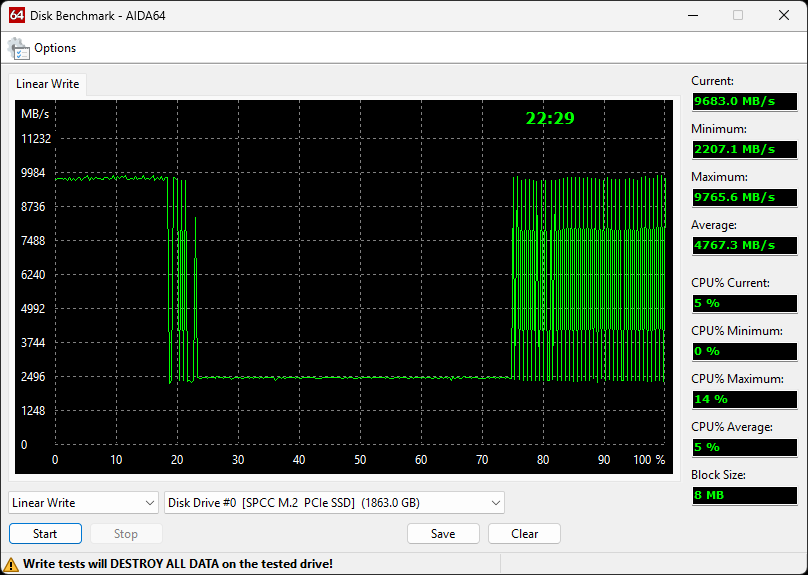808x575 pixels.
Task: Click the 9984 value on graph axis
Action: (33, 173)
